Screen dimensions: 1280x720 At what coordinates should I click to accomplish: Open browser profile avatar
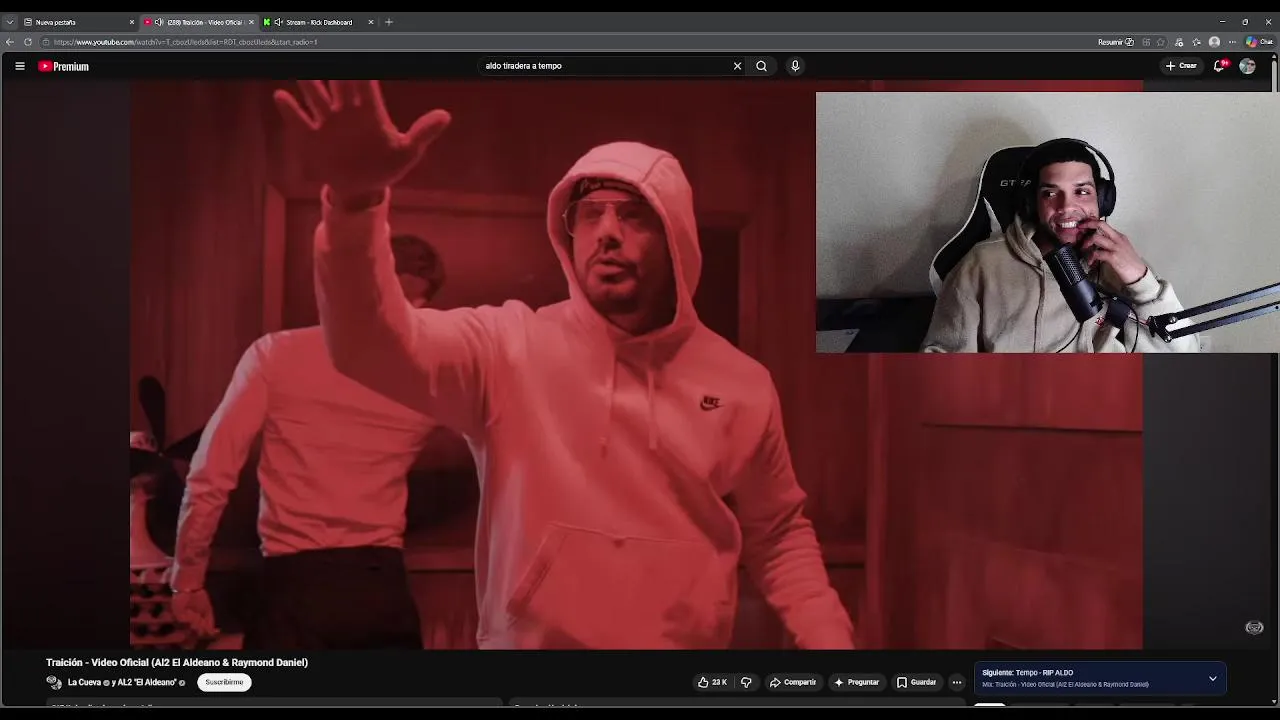pyautogui.click(x=1214, y=42)
